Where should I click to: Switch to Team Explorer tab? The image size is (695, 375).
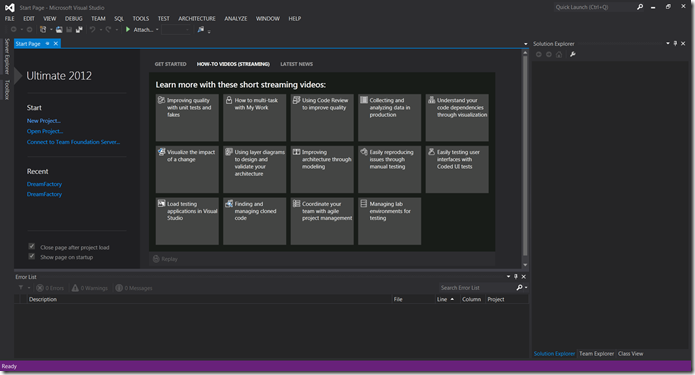(x=596, y=354)
